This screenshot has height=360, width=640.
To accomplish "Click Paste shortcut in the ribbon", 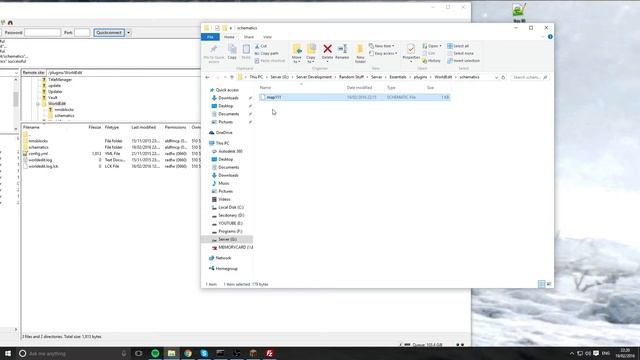I will point(269,61).
